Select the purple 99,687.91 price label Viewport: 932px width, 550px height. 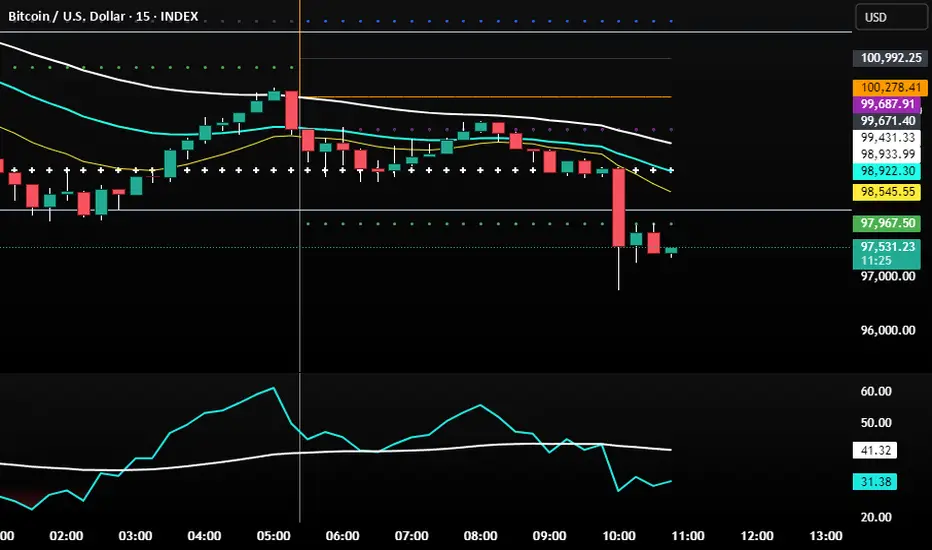(887, 104)
